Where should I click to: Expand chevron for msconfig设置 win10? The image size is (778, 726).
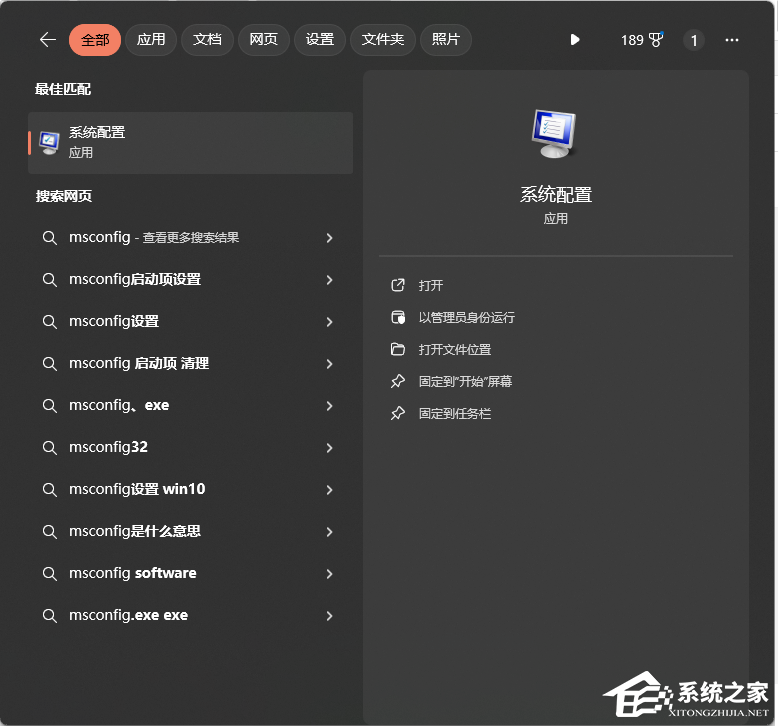329,490
